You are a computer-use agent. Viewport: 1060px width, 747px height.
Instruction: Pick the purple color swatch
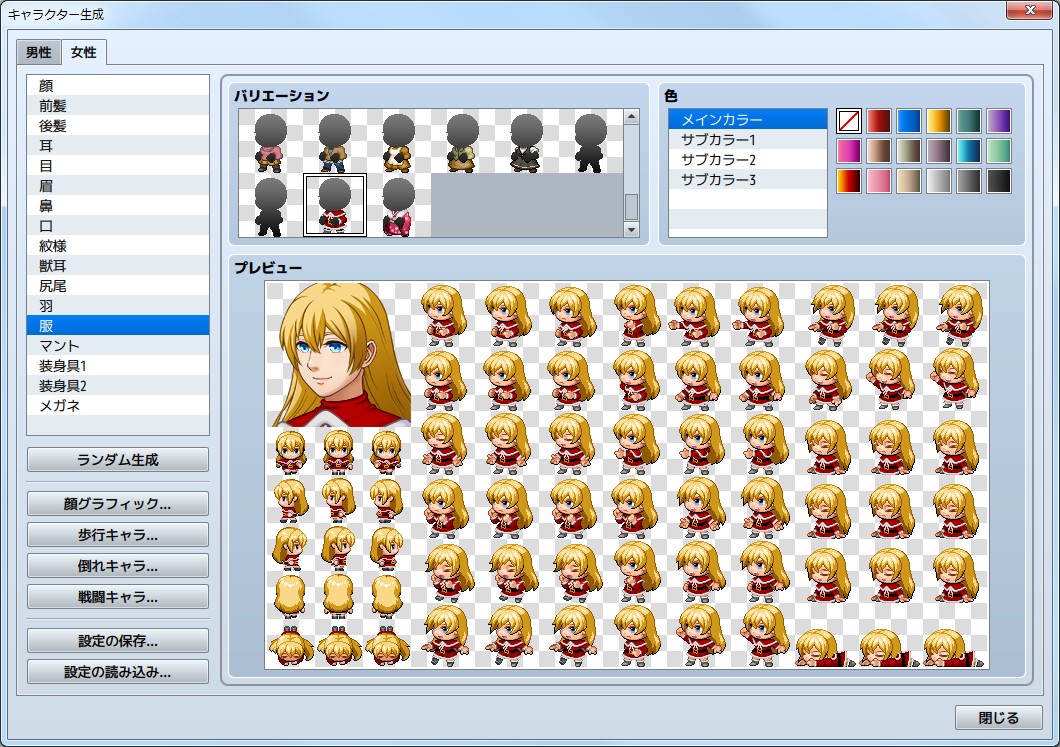[x=998, y=121]
